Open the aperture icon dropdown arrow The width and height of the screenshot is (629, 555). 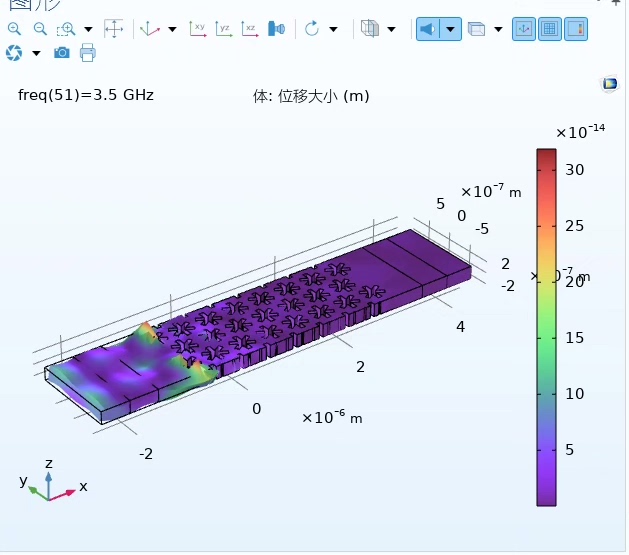pos(36,53)
